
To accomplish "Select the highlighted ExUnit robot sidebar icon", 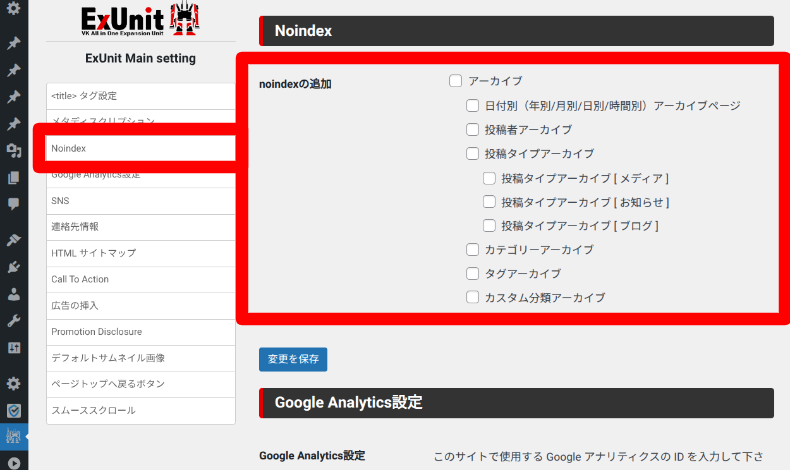I will [x=14, y=436].
